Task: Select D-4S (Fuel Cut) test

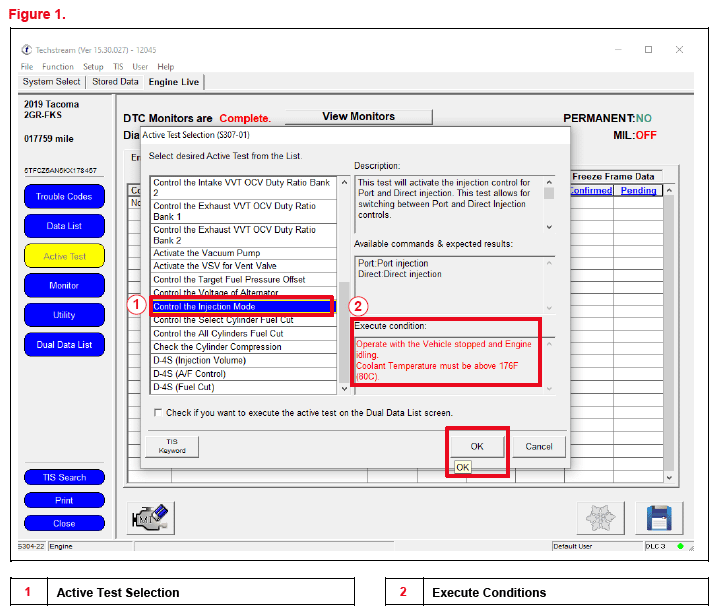Action: (244, 387)
